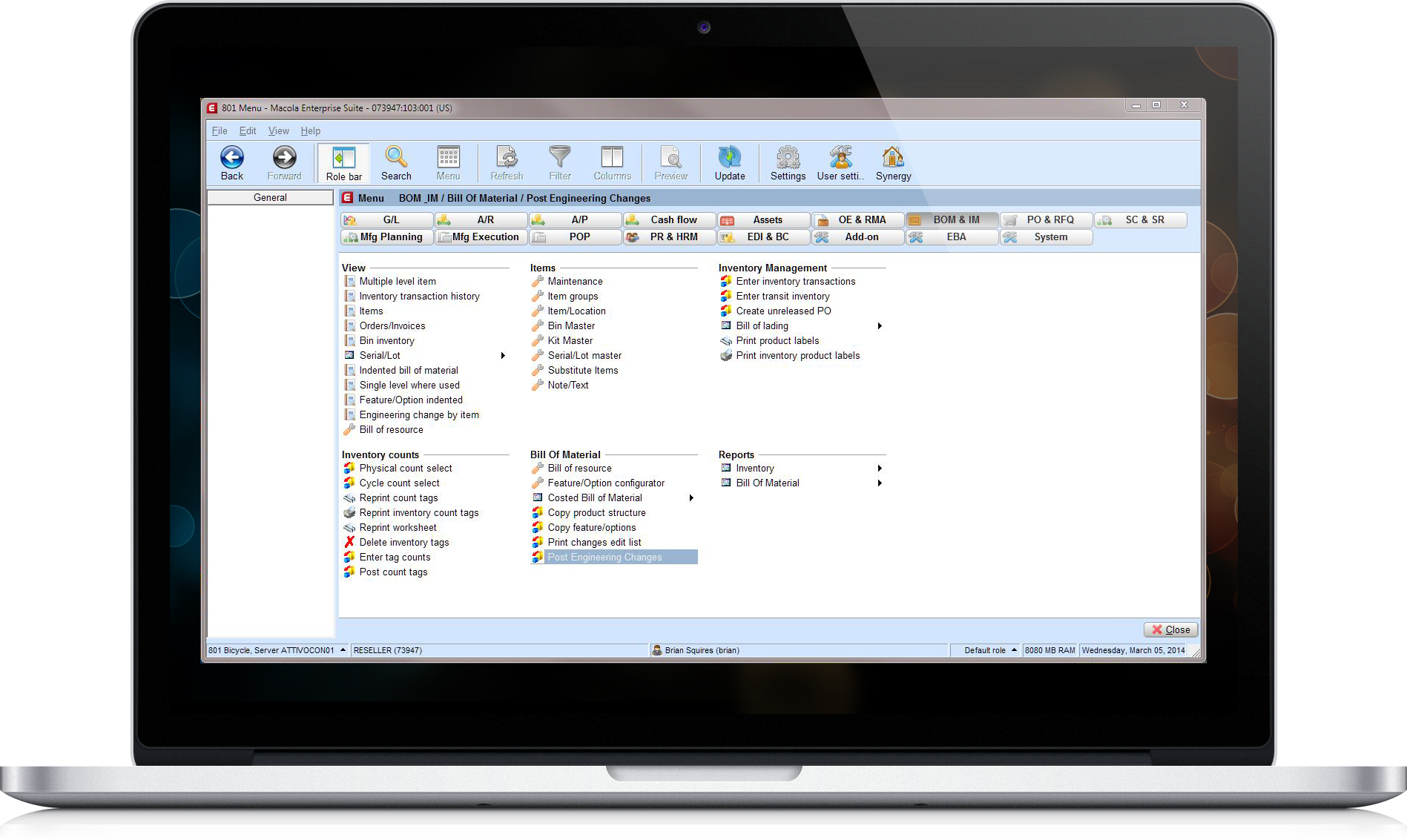Select Print changes edit list
Image resolution: width=1407 pixels, height=840 pixels.
594,543
